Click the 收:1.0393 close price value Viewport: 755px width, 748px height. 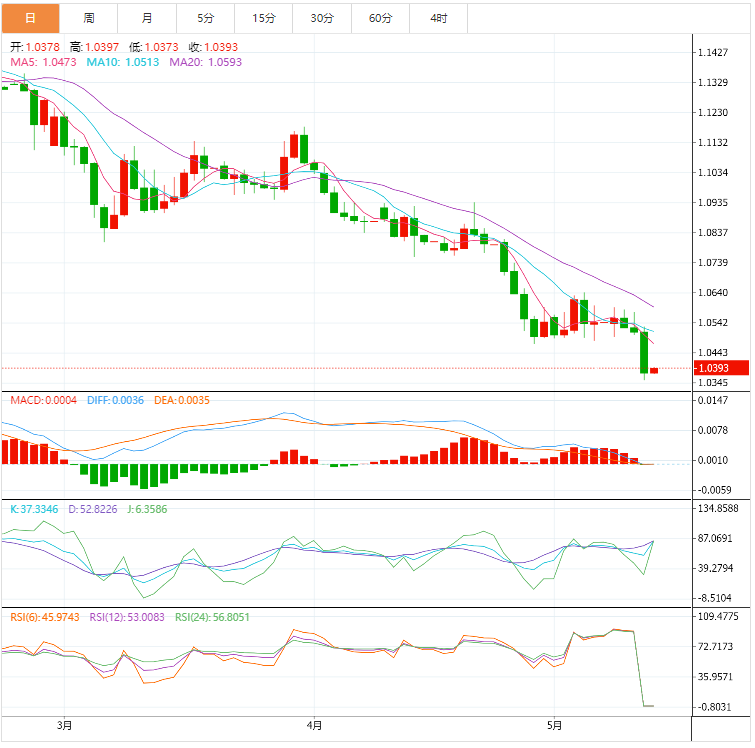(213, 47)
